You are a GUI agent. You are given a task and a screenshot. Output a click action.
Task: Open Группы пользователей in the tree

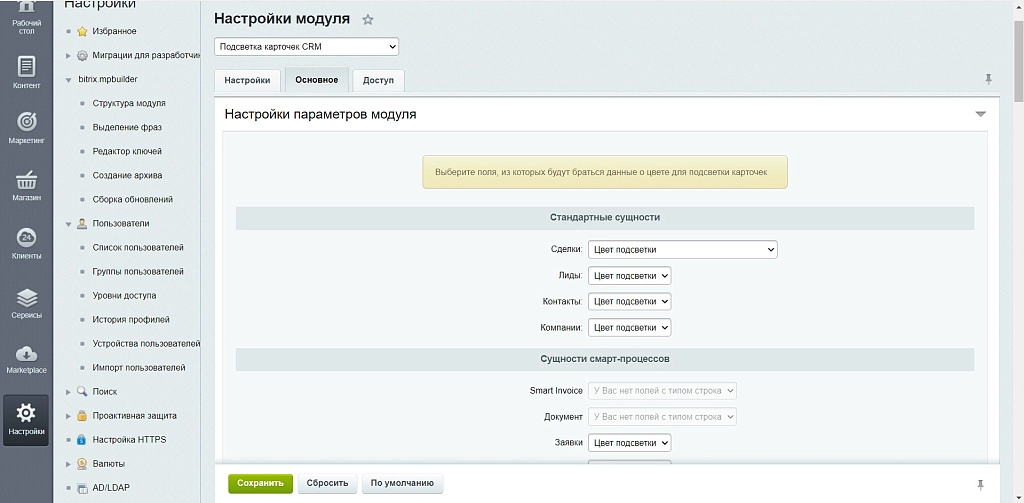[138, 271]
